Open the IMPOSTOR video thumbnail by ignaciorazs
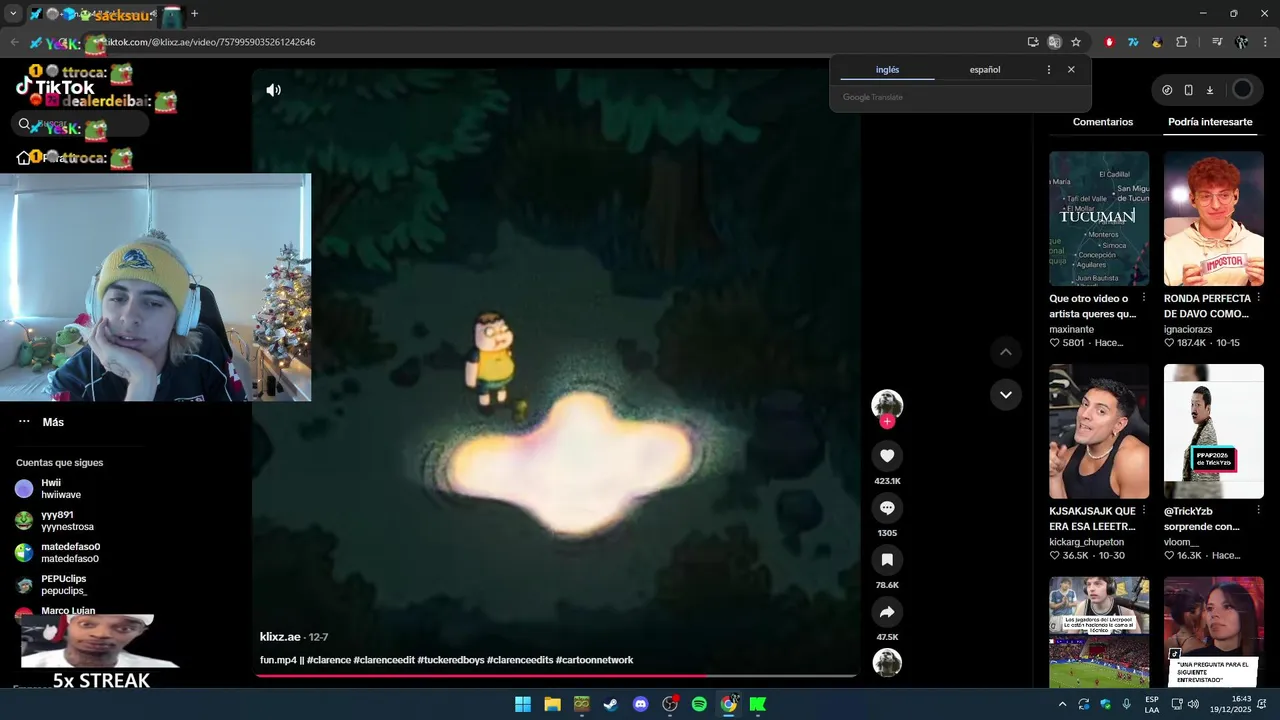The image size is (1280, 720). (x=1214, y=219)
